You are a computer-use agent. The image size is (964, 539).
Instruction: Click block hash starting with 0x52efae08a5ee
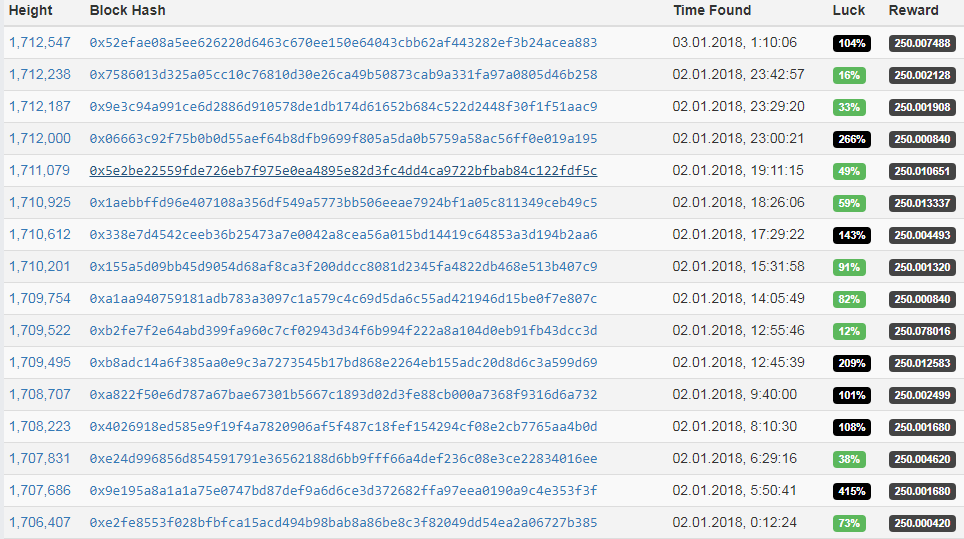(x=343, y=43)
